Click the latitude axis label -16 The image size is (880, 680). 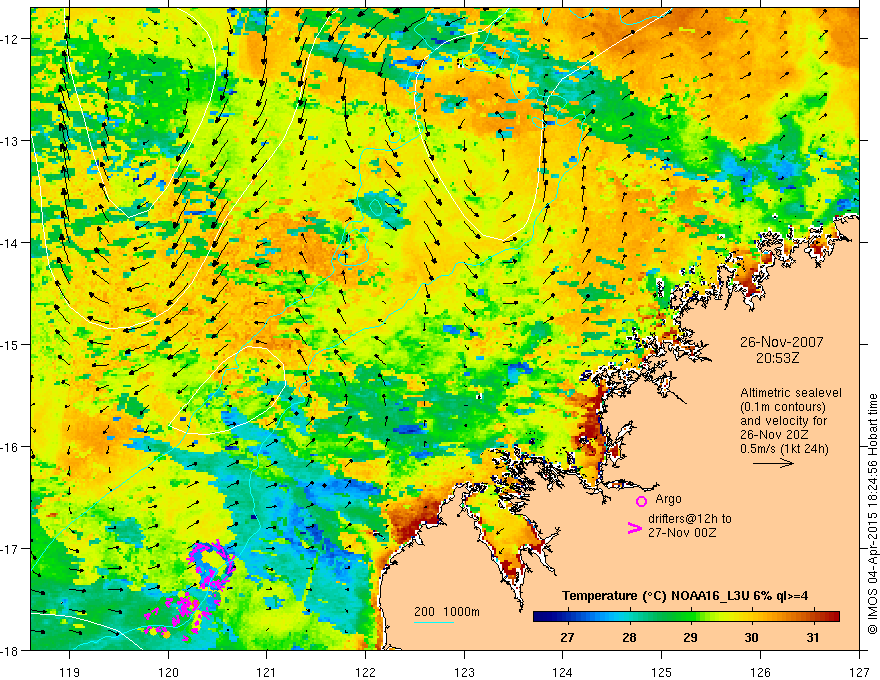click(x=11, y=447)
